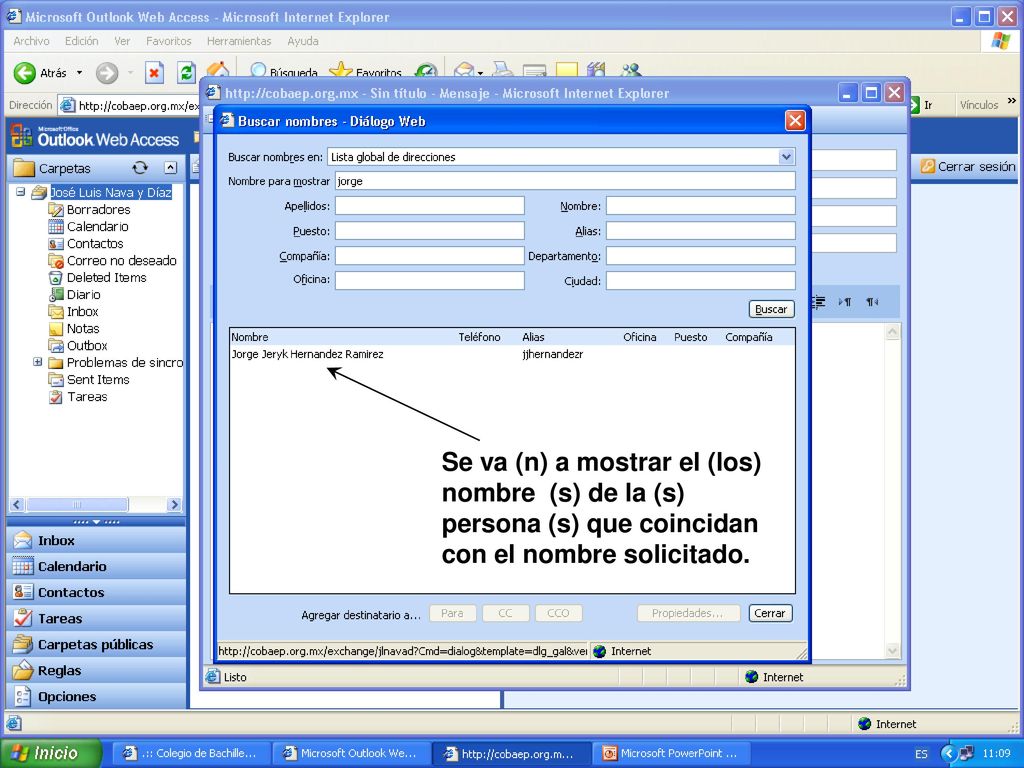Open the Propiedades button
The width and height of the screenshot is (1024, 768).
[x=688, y=613]
